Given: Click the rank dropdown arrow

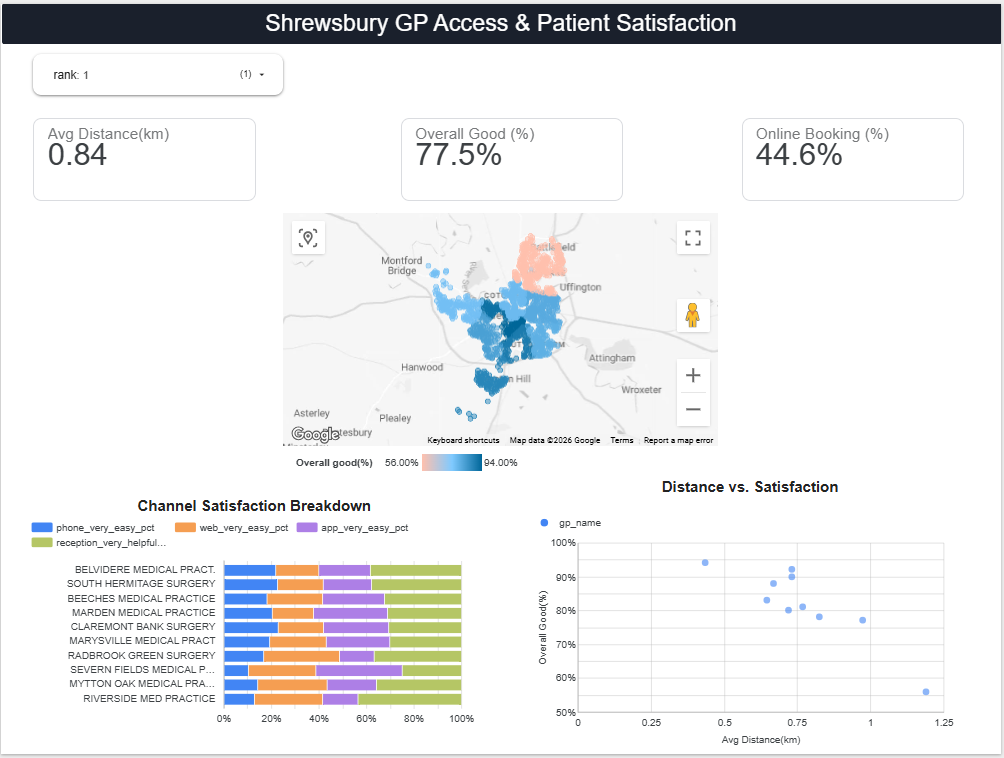Looking at the screenshot, I should tap(261, 75).
